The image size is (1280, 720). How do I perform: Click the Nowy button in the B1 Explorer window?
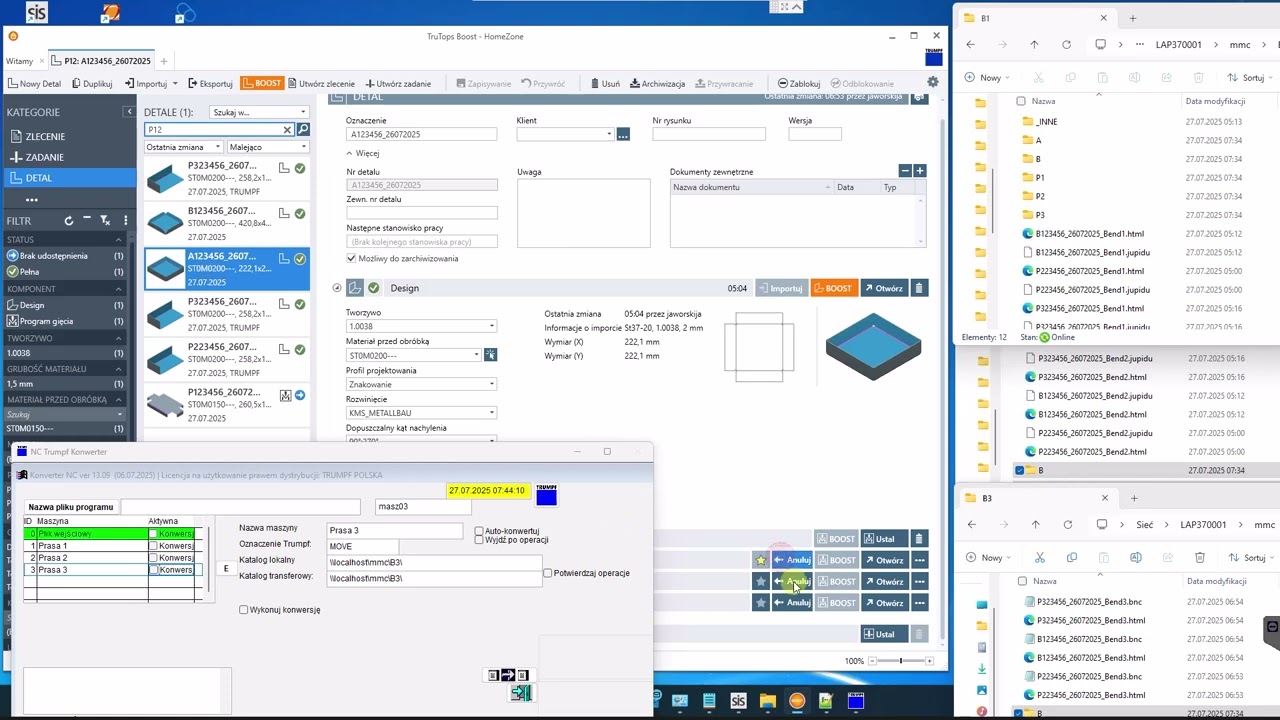(x=987, y=78)
